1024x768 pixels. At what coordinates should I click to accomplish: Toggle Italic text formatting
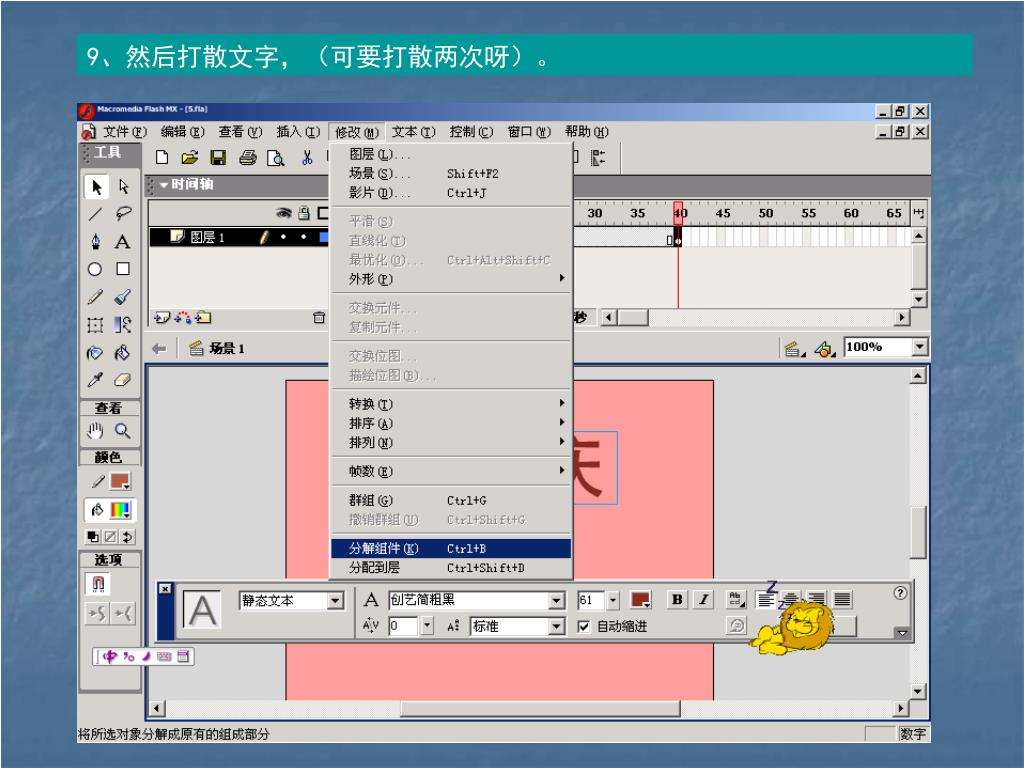(x=703, y=600)
